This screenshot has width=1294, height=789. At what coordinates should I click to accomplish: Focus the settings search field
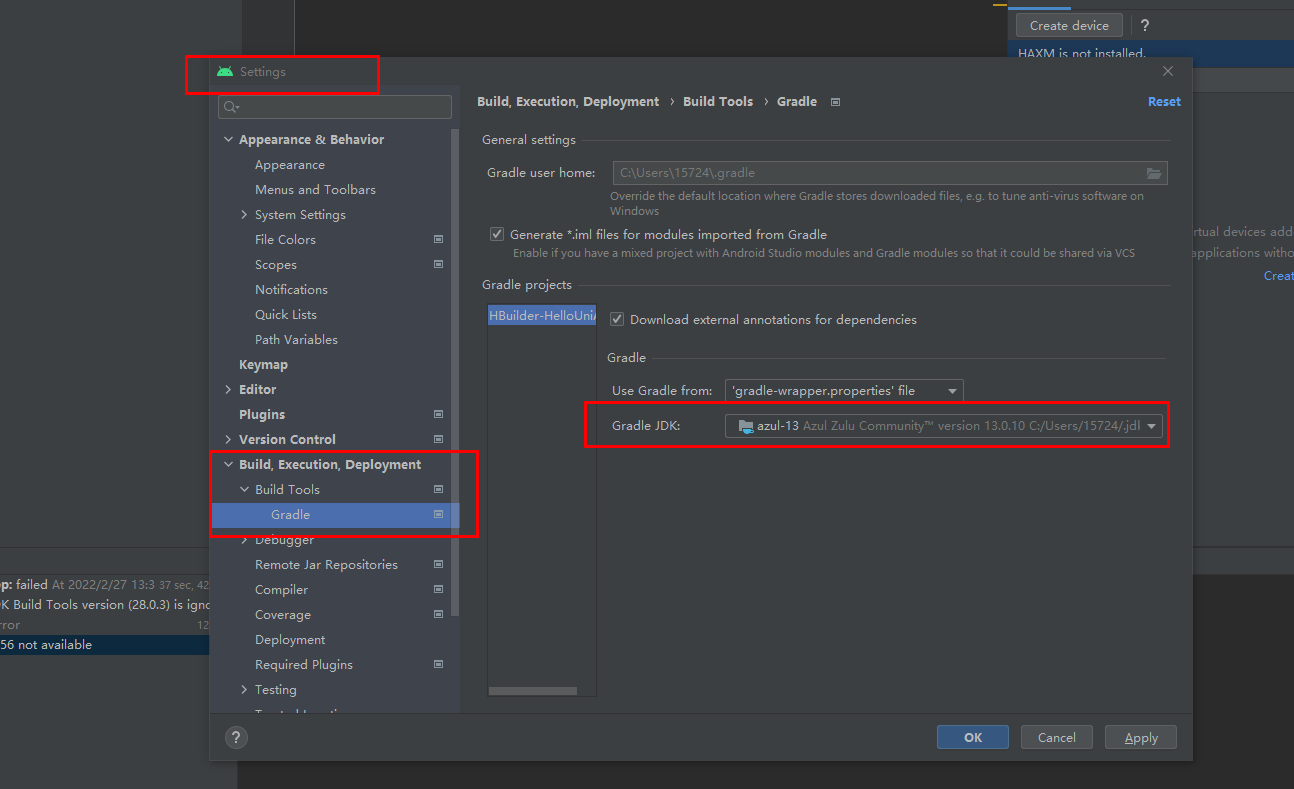coord(335,107)
